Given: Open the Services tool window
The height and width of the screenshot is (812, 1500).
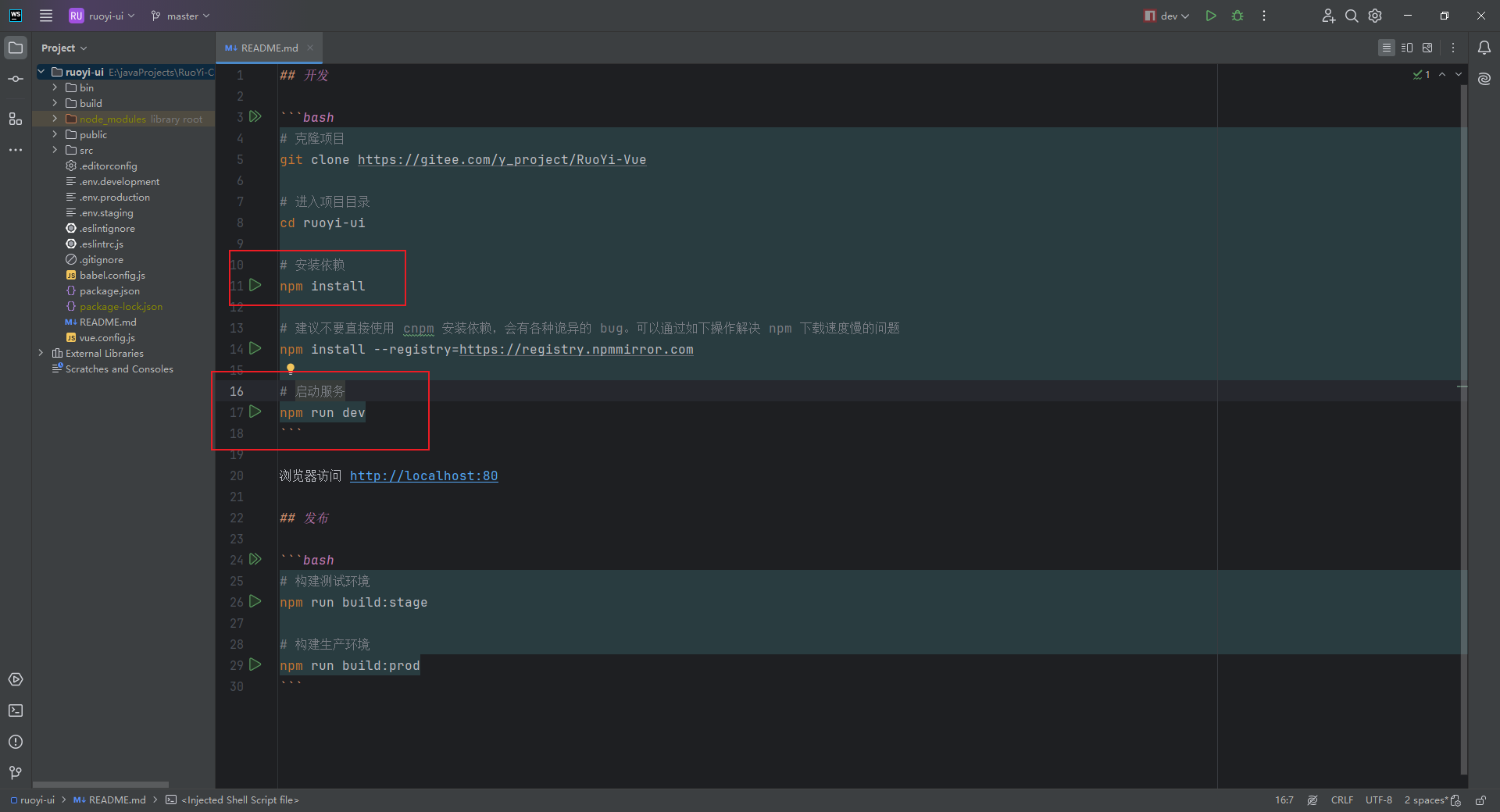Looking at the screenshot, I should (16, 679).
